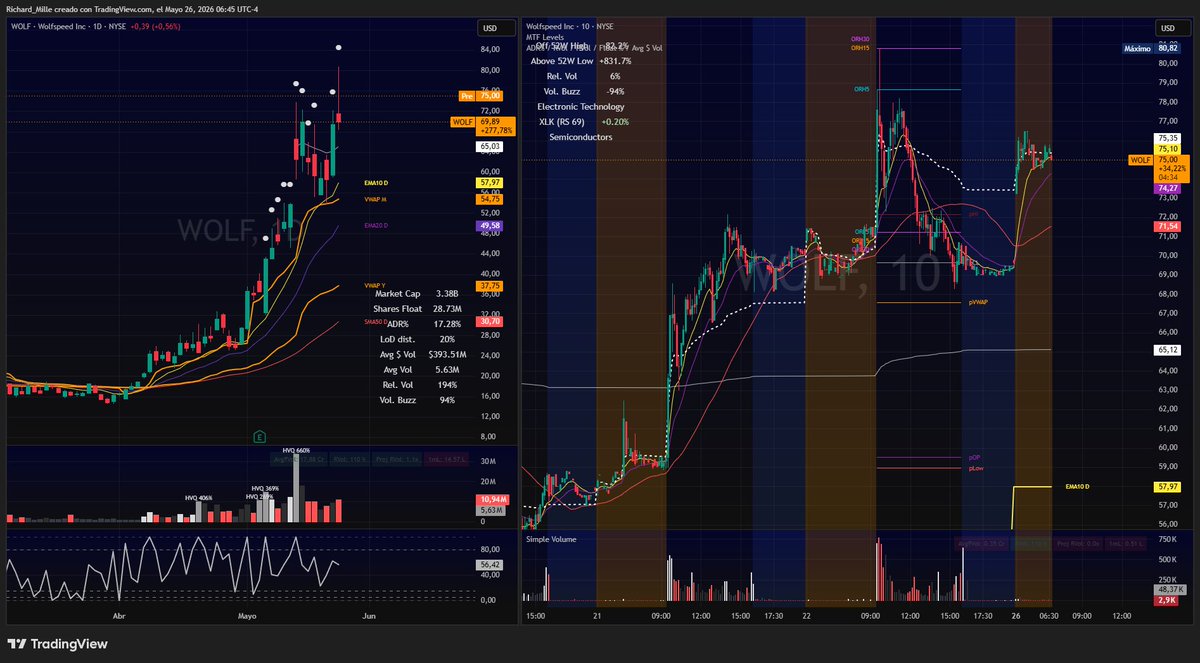Image resolution: width=1200 pixels, height=663 pixels.
Task: Select the 'Simple Volume' indicator legend
Action: pos(551,538)
